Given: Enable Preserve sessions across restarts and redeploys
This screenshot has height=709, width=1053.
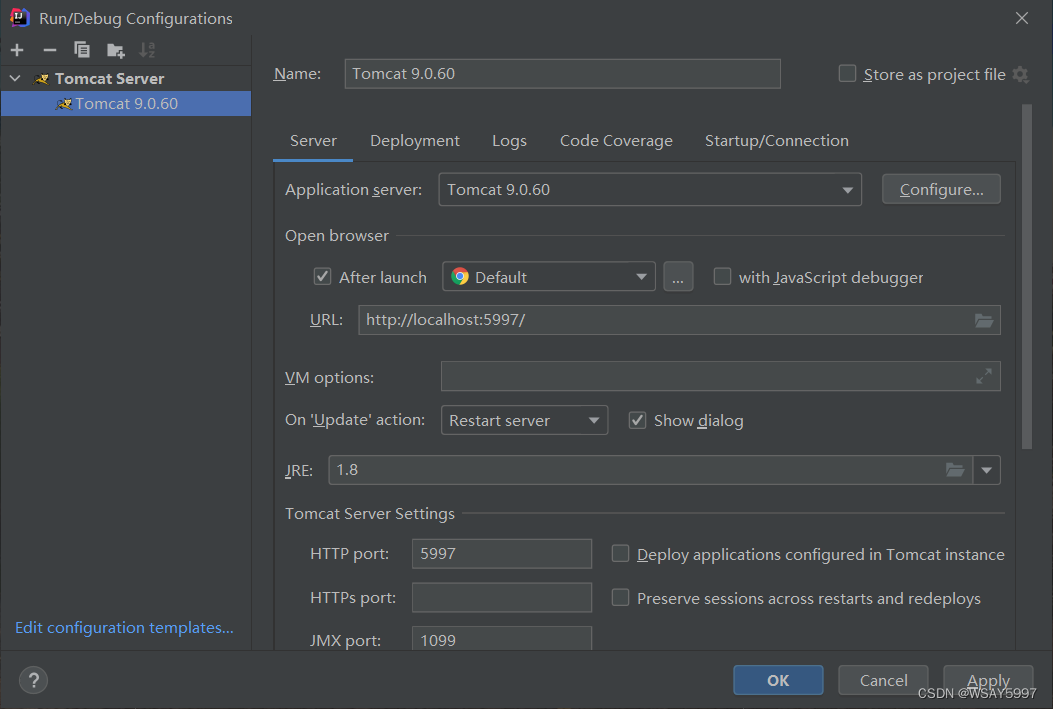Looking at the screenshot, I should (x=620, y=598).
